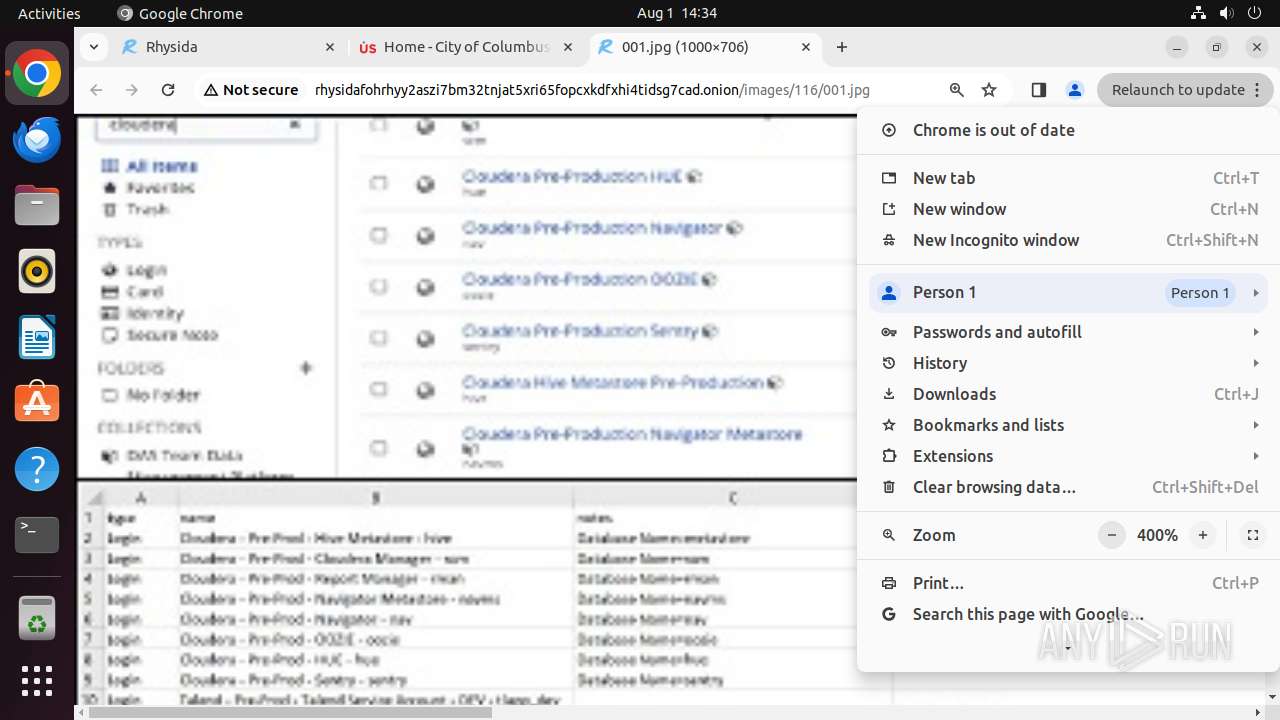The image size is (1280, 720).
Task: Click the zoom magnifier icon in address bar
Action: click(957, 90)
